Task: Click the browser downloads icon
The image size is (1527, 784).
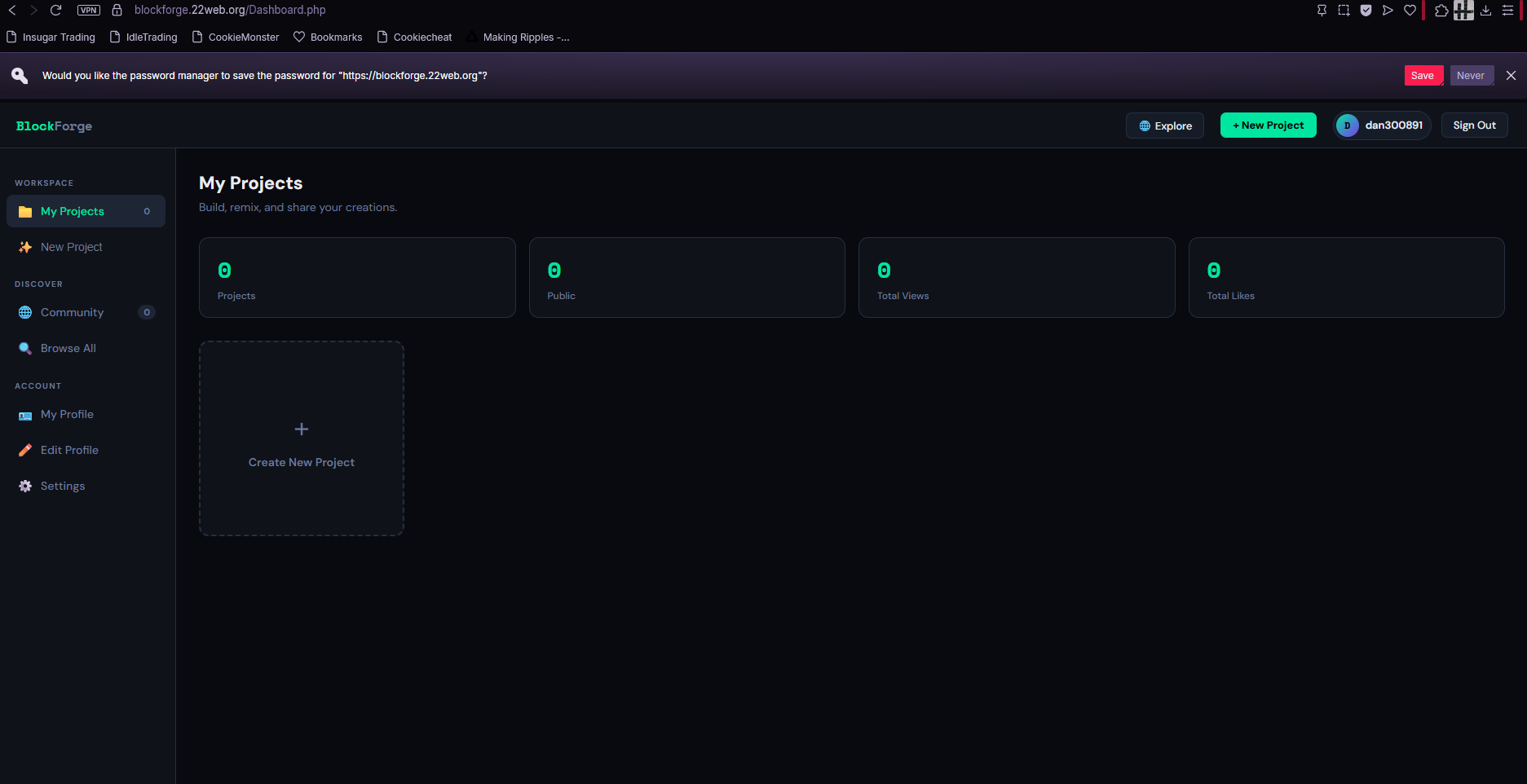Action: click(1486, 11)
